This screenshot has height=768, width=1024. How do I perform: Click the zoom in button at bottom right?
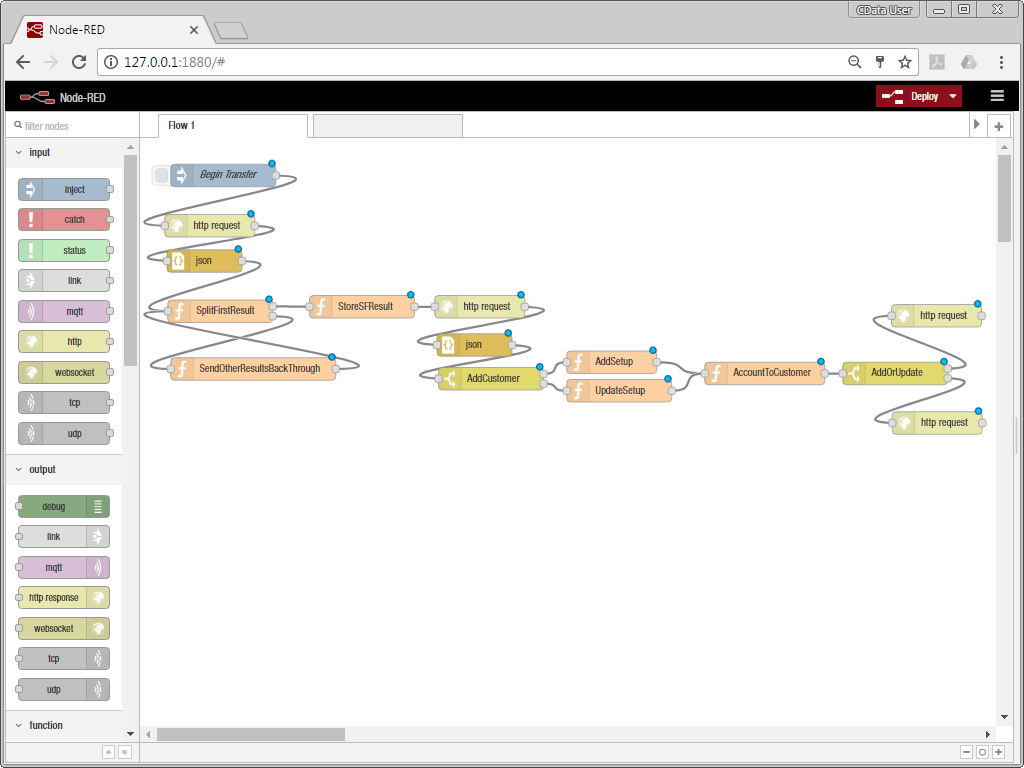tap(998, 752)
